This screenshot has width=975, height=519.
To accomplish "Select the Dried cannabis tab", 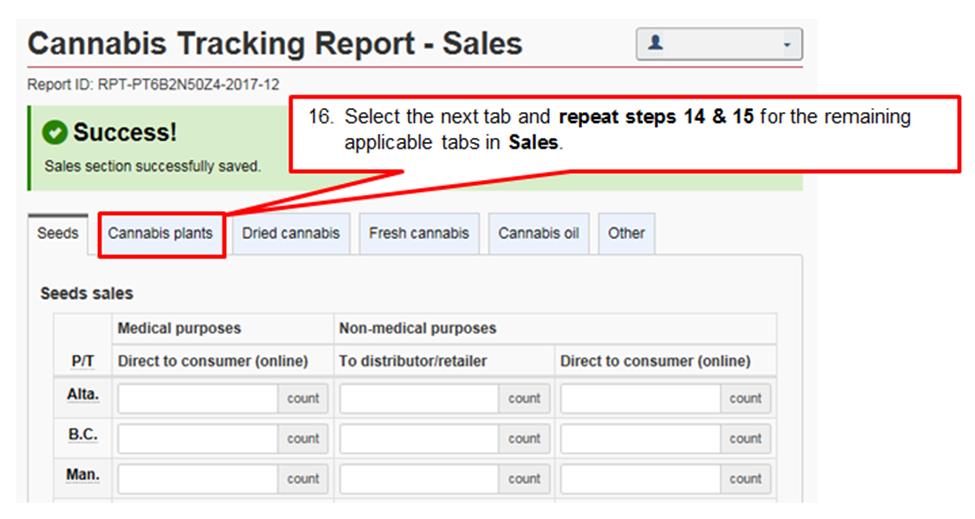I will (x=290, y=234).
